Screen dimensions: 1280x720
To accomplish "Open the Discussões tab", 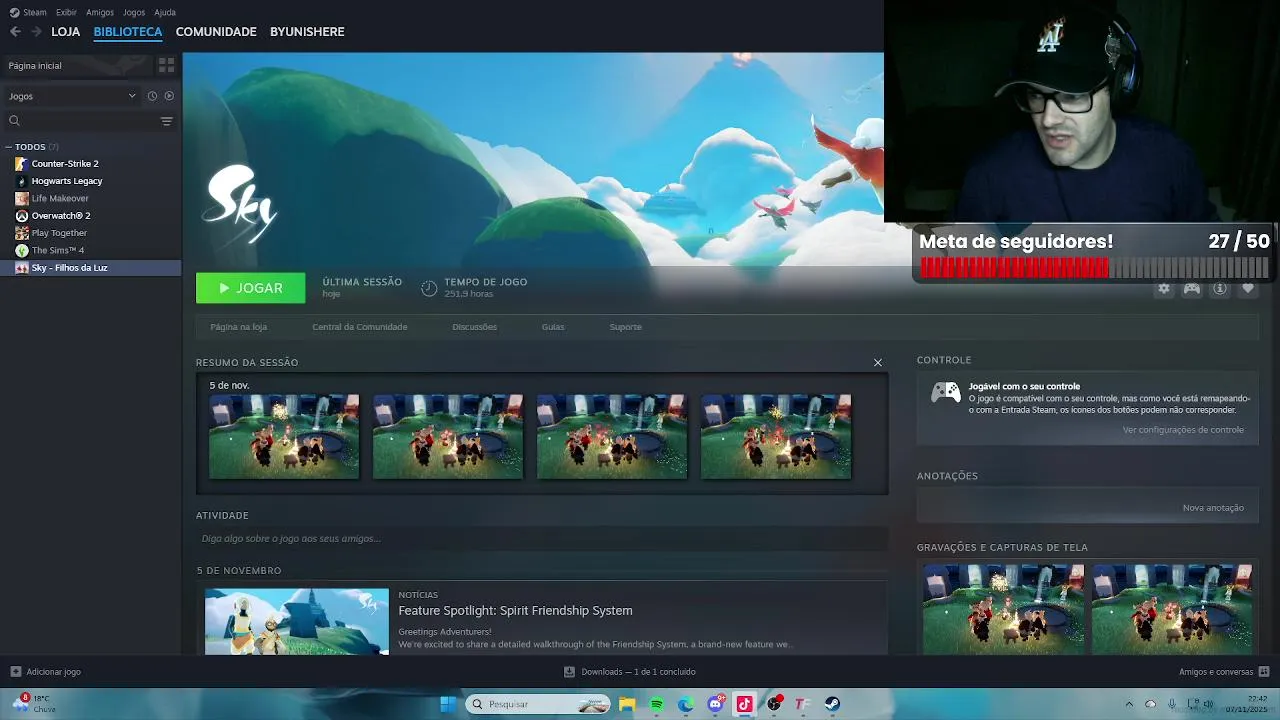I will [474, 327].
